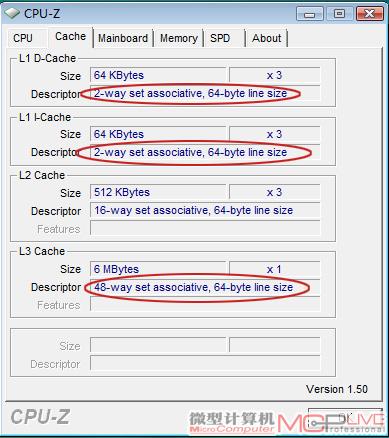This screenshot has width=389, height=438.
Task: Close the CPU-Z window
Action: coord(369,14)
